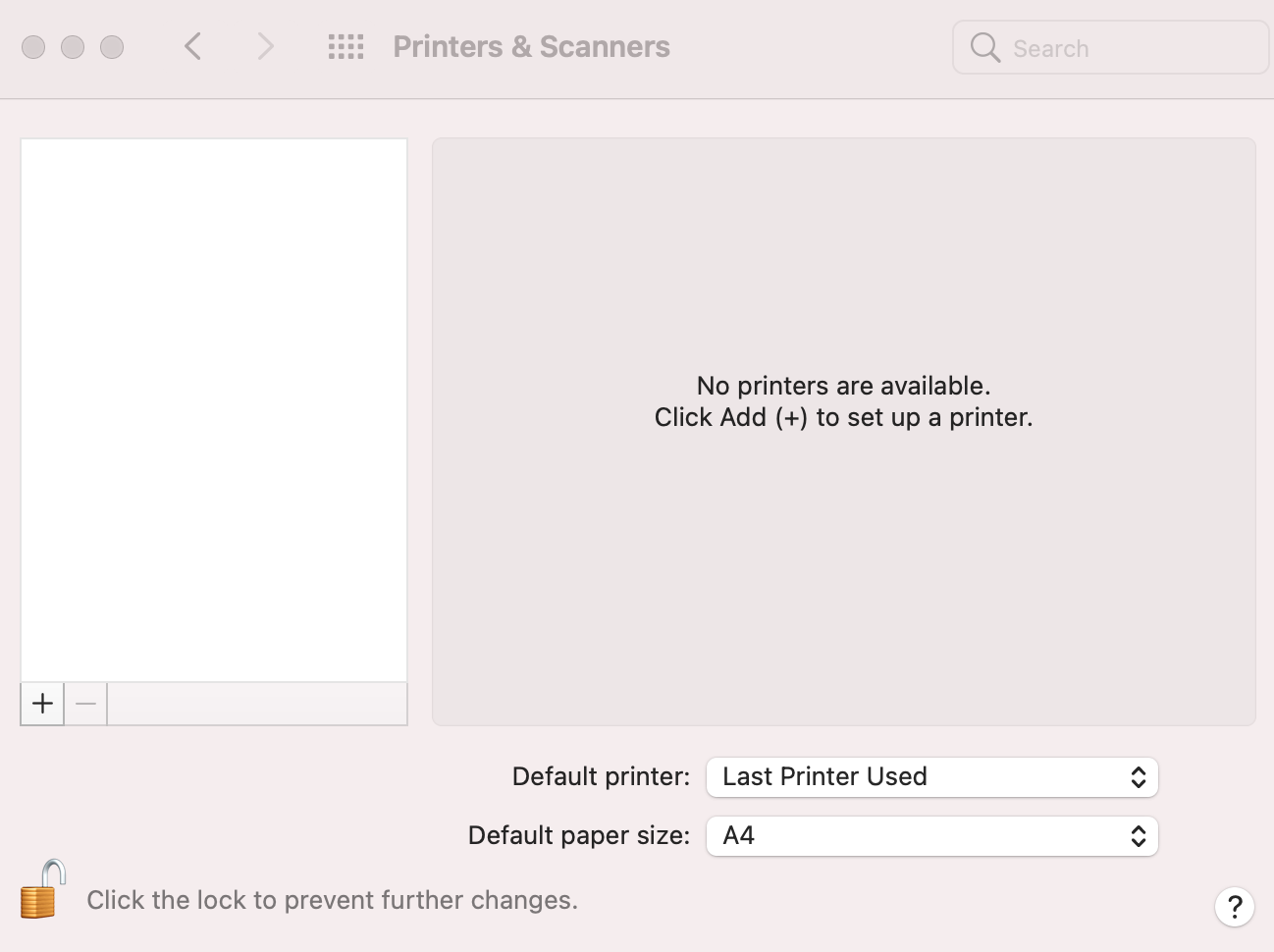This screenshot has width=1274, height=952.
Task: Click the arrows beside Last Printer Used
Action: tap(1139, 777)
